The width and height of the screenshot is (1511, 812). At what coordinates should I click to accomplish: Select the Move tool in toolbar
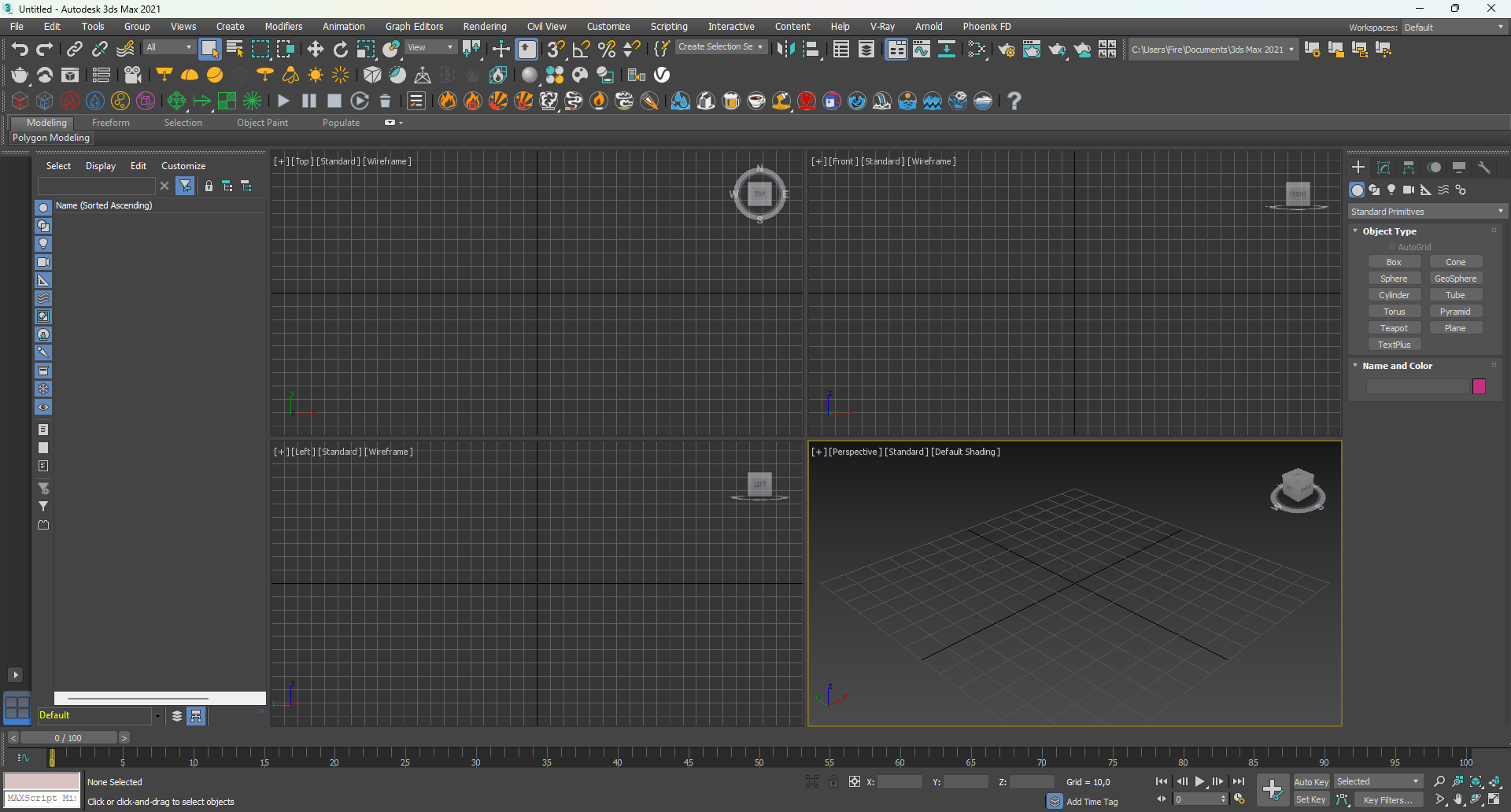pos(315,50)
